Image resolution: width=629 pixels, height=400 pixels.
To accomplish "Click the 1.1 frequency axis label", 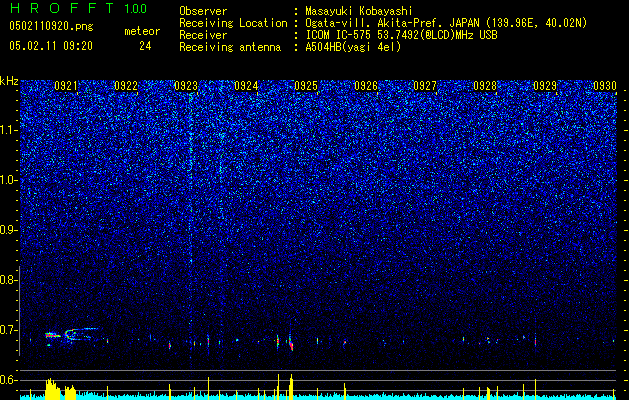I will [x=9, y=130].
